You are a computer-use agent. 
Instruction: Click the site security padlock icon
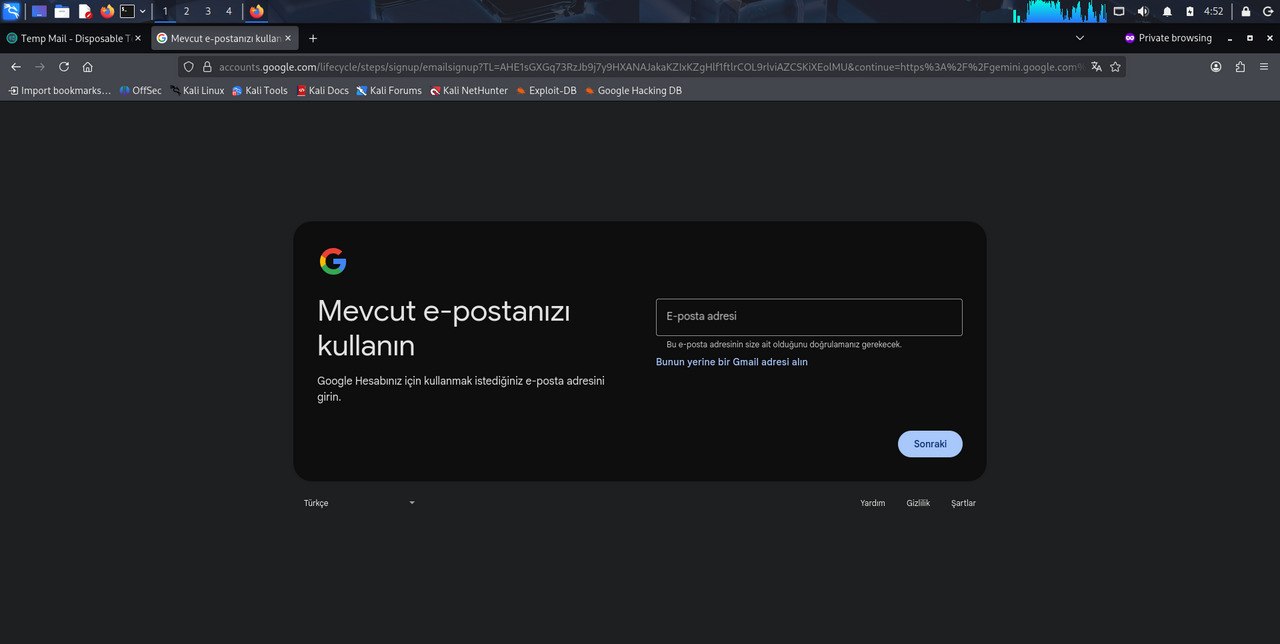(207, 67)
